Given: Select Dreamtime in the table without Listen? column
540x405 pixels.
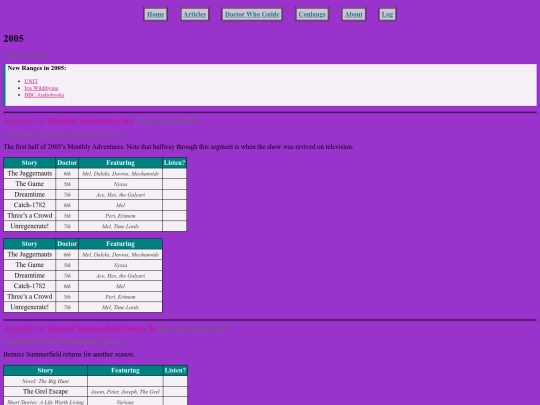Looking at the screenshot, I should pyautogui.click(x=30, y=276).
